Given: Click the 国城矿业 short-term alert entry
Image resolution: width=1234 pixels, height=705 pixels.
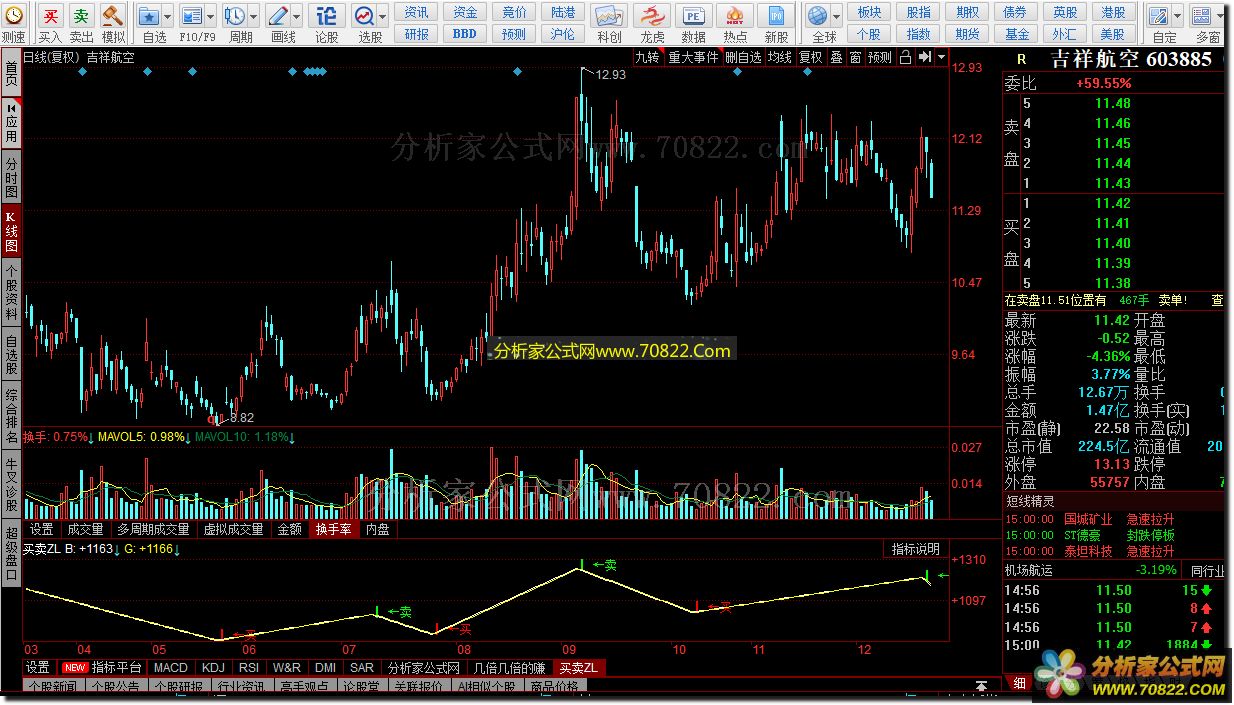Looking at the screenshot, I should (1088, 519).
